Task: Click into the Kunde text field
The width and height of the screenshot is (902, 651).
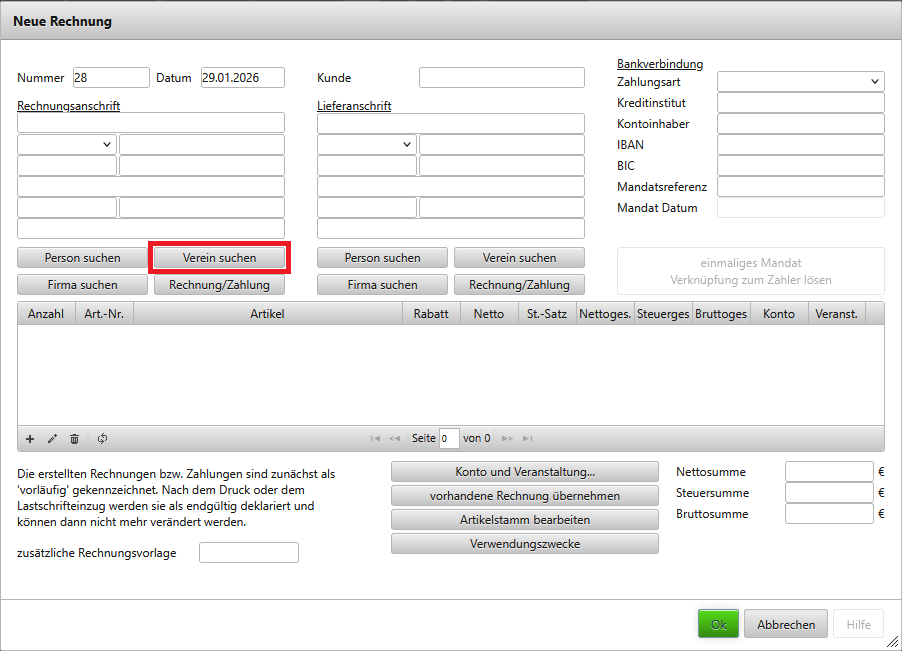Action: point(501,78)
